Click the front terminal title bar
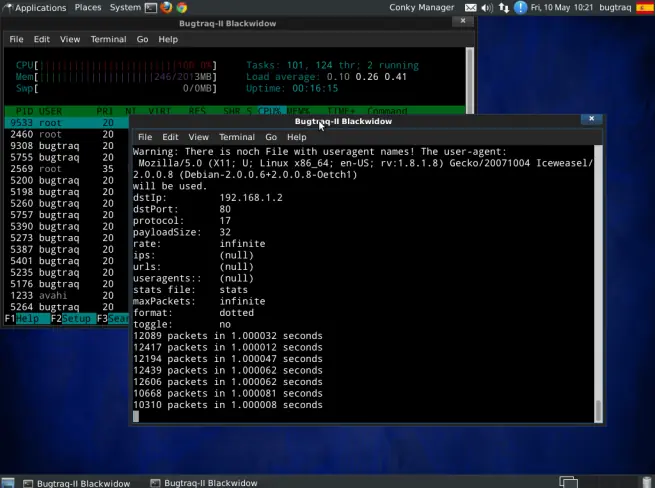This screenshot has height=488, width=655. pyautogui.click(x=343, y=121)
